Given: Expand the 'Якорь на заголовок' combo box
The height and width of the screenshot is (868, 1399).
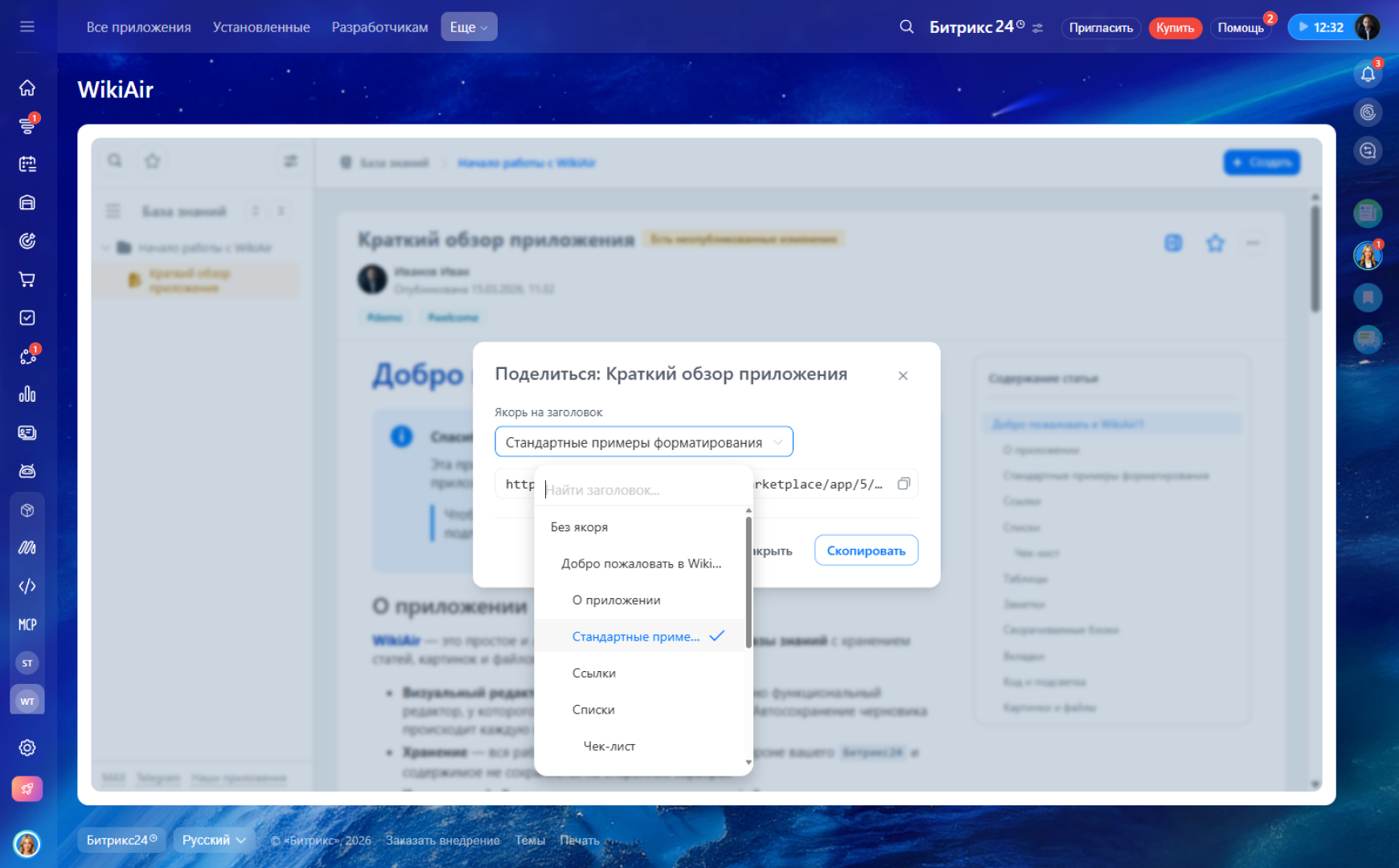Looking at the screenshot, I should (643, 442).
